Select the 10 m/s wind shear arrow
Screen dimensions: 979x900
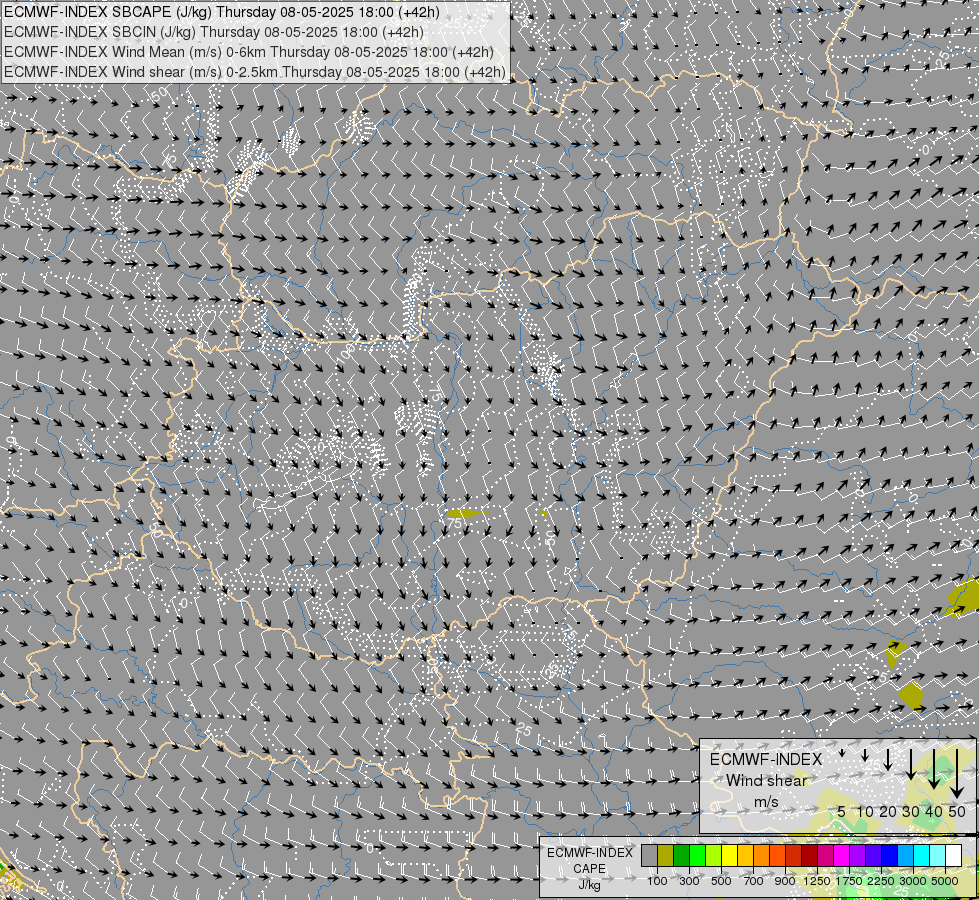point(865,755)
